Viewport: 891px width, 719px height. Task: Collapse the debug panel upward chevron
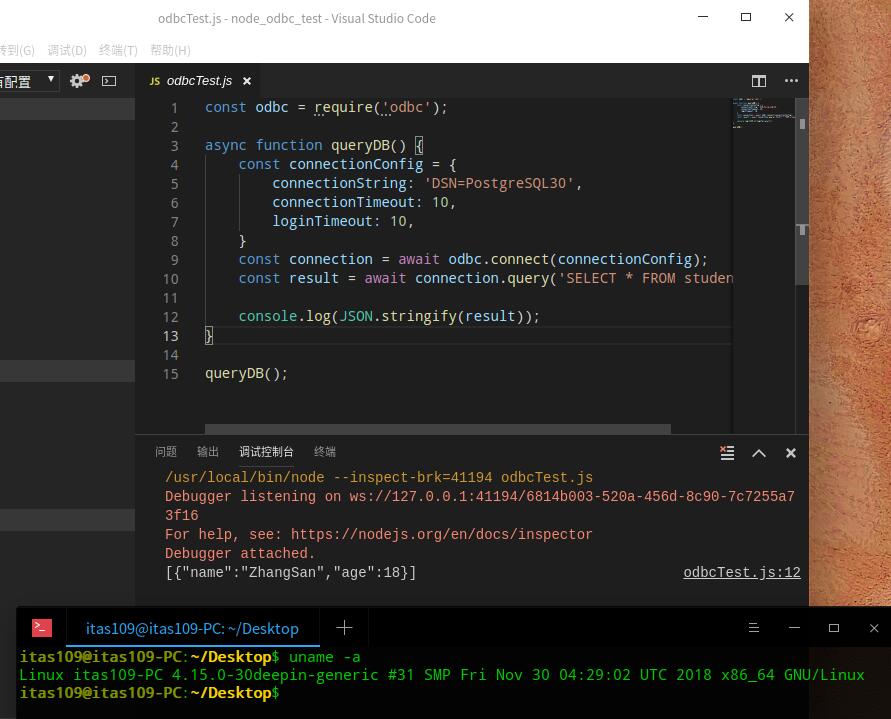tap(758, 452)
